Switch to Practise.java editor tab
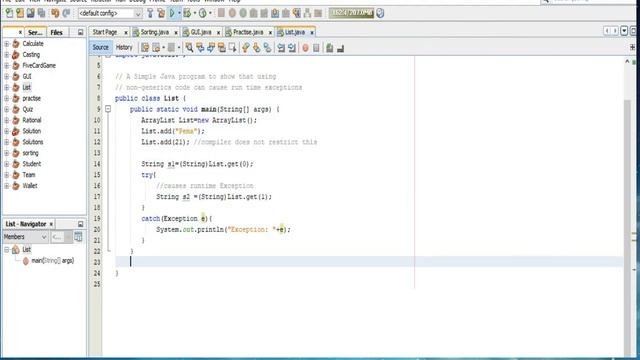640x360 pixels. coord(248,32)
